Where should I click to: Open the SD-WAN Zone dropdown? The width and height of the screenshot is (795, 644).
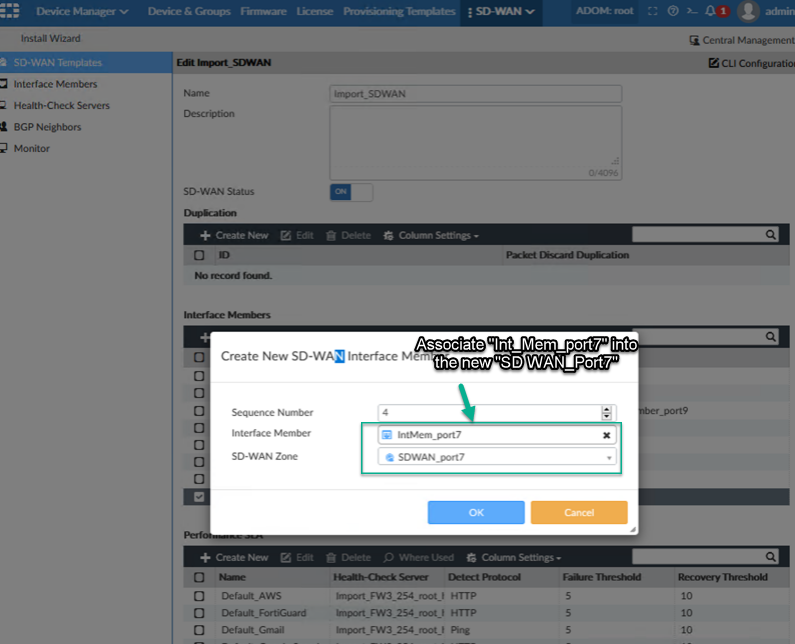tap(497, 457)
